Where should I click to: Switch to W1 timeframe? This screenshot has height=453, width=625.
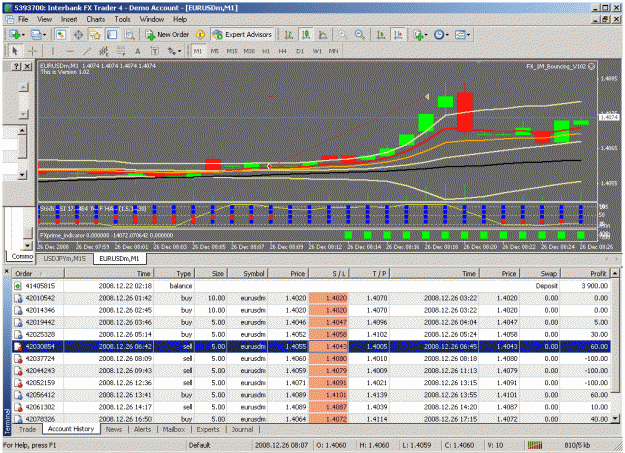(317, 51)
